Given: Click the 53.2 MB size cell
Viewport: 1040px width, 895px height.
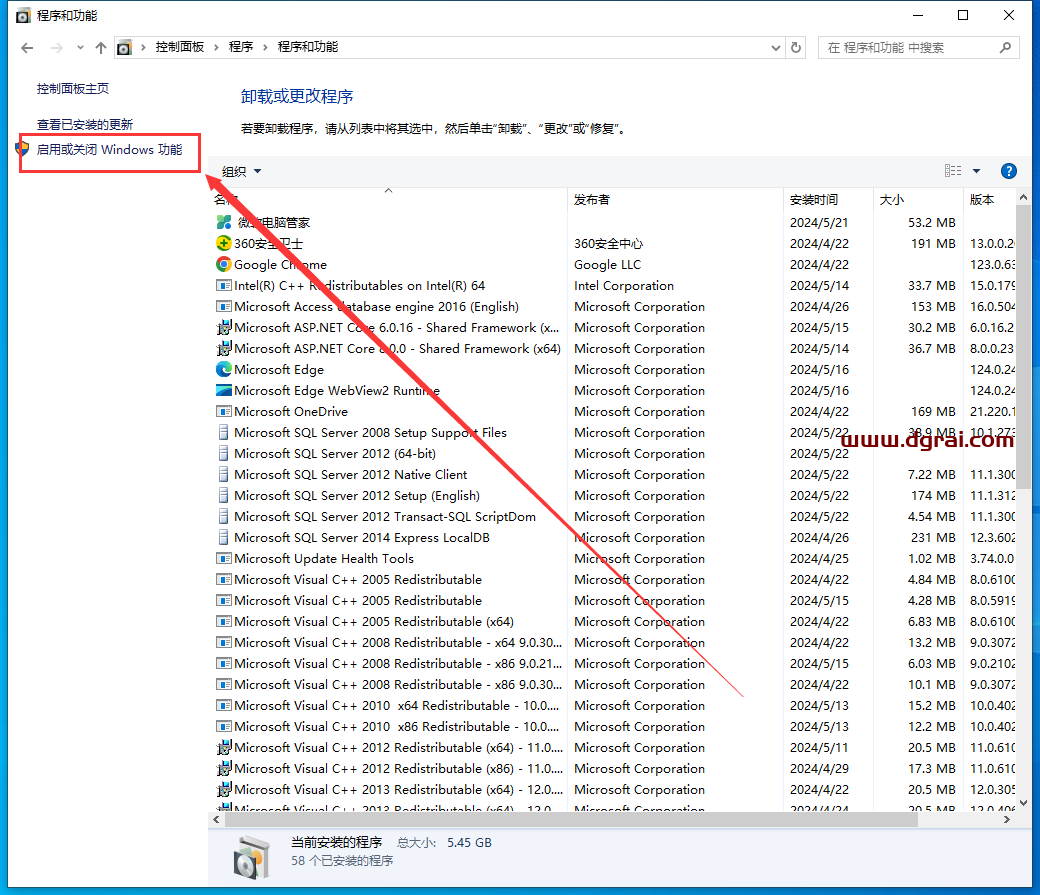Looking at the screenshot, I should click(x=932, y=222).
